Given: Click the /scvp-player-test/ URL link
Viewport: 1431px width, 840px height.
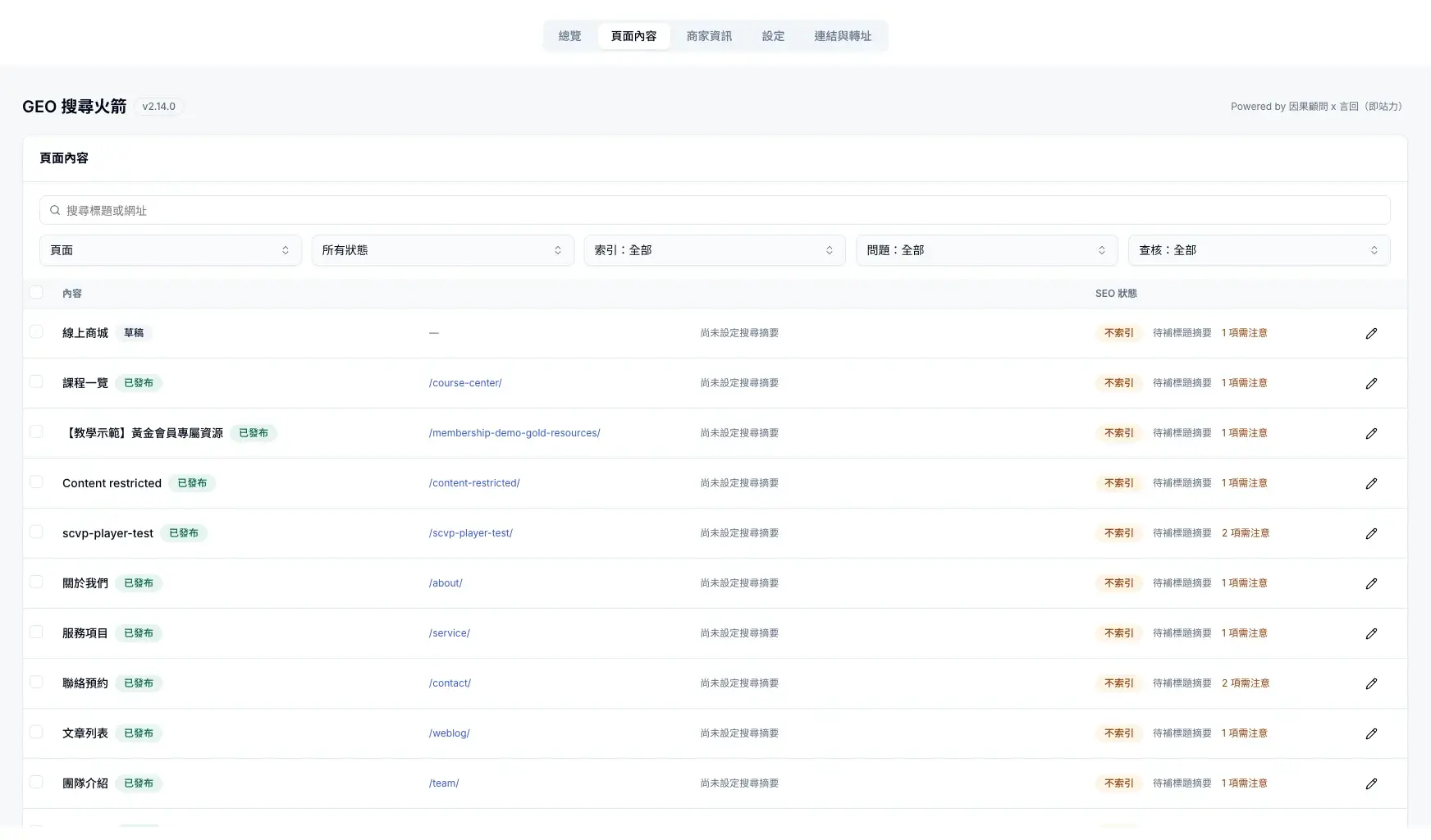Looking at the screenshot, I should pos(471,533).
